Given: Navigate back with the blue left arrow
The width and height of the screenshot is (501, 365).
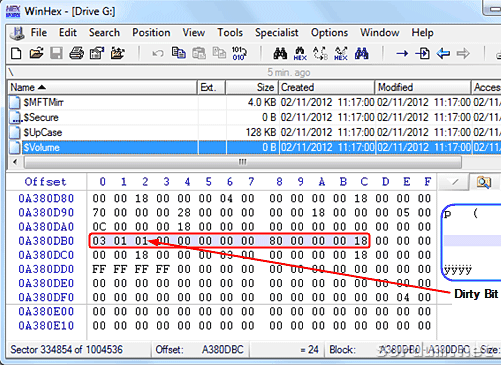Looking at the screenshot, I should (x=443, y=53).
